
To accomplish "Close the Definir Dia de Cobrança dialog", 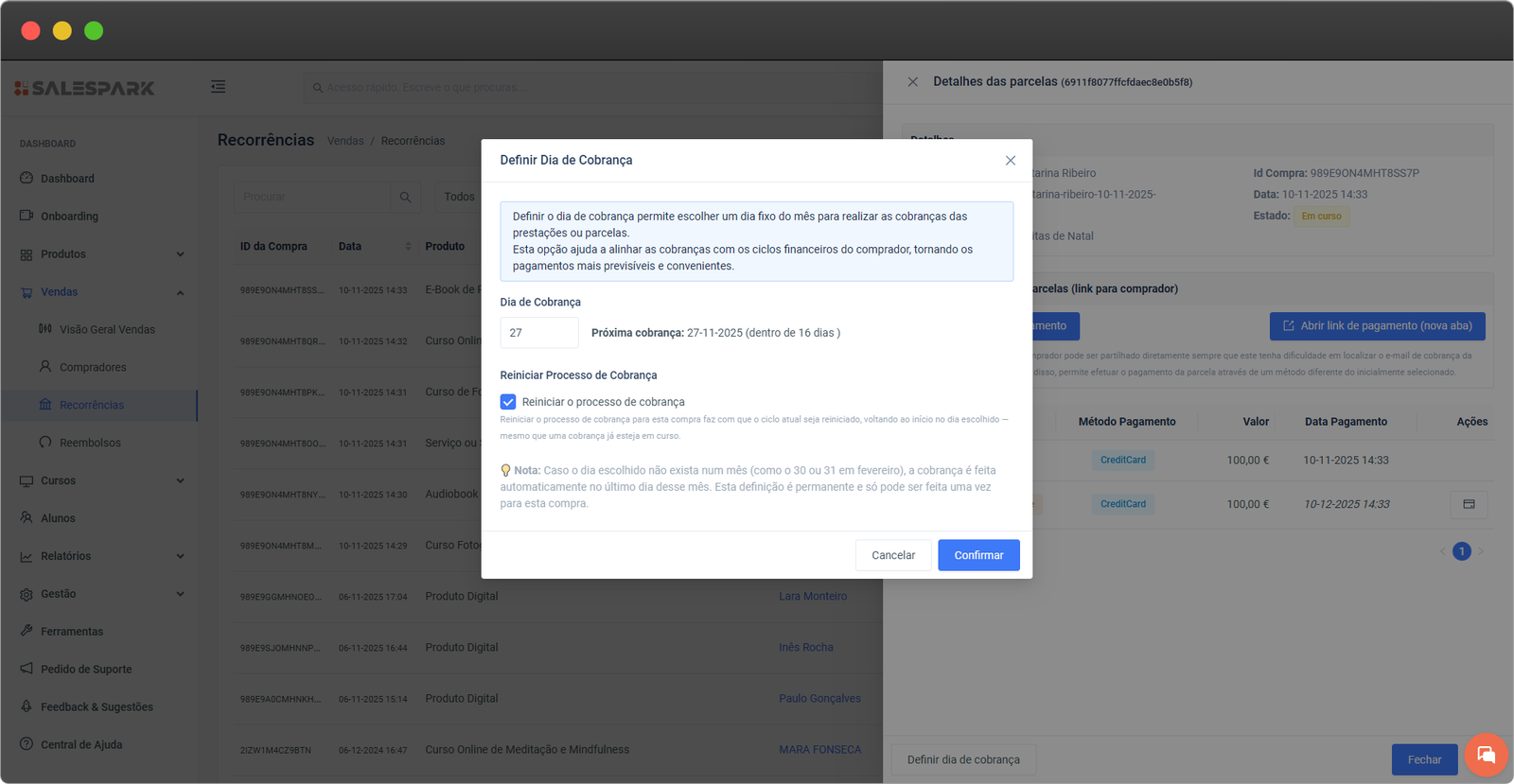I will pos(1010,161).
